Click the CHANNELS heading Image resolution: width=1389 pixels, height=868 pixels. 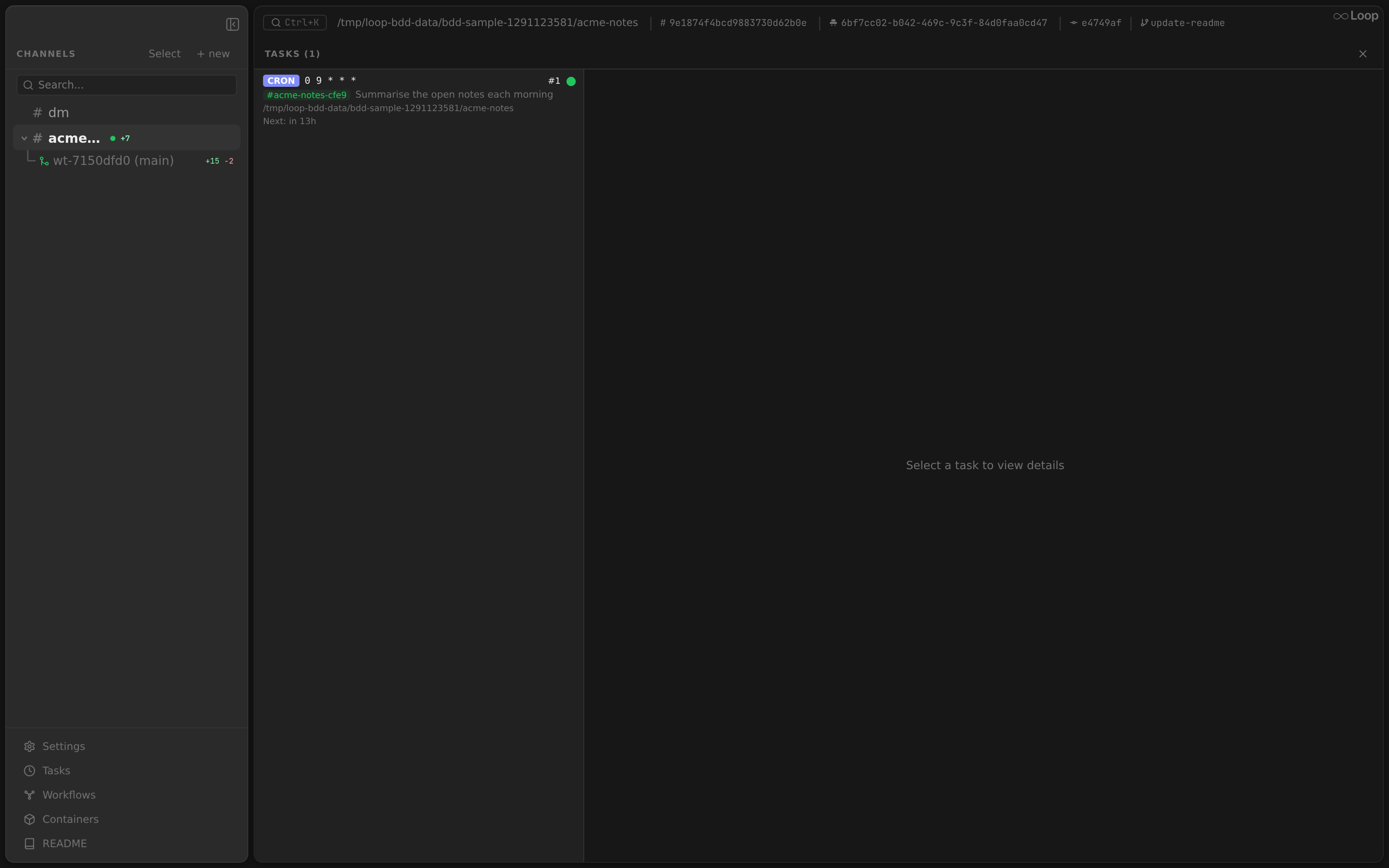(46, 54)
